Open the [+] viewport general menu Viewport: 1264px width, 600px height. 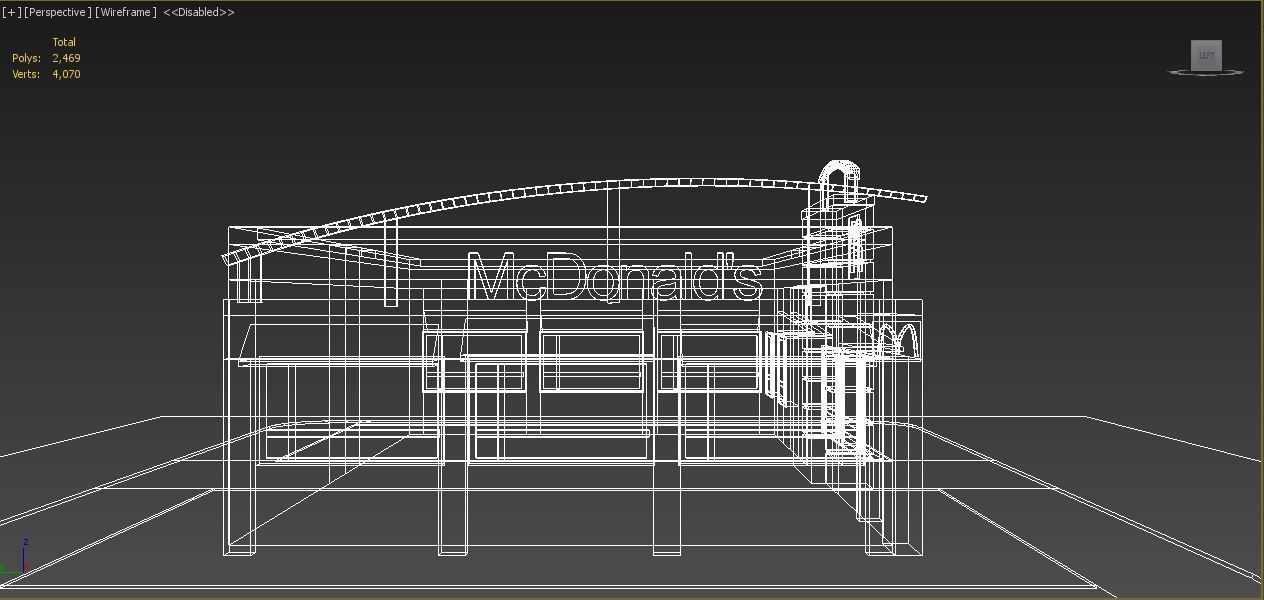pyautogui.click(x=11, y=12)
